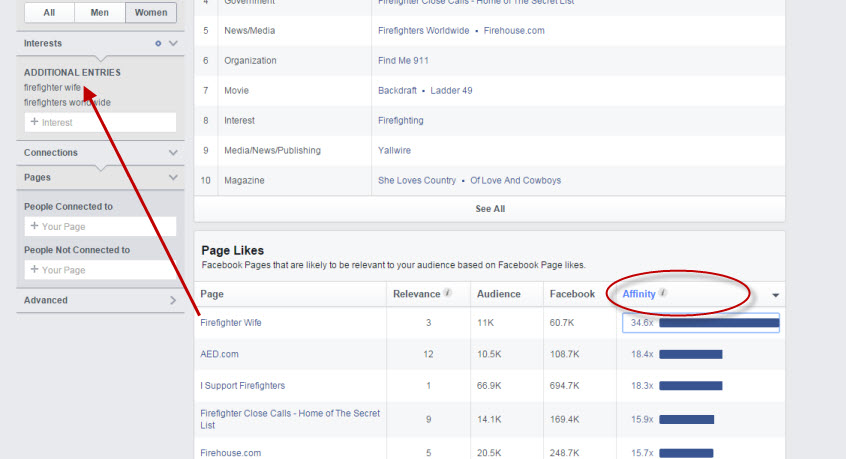Collapse the Interests section chevron
Image resolution: width=846 pixels, height=459 pixels.
[x=173, y=43]
